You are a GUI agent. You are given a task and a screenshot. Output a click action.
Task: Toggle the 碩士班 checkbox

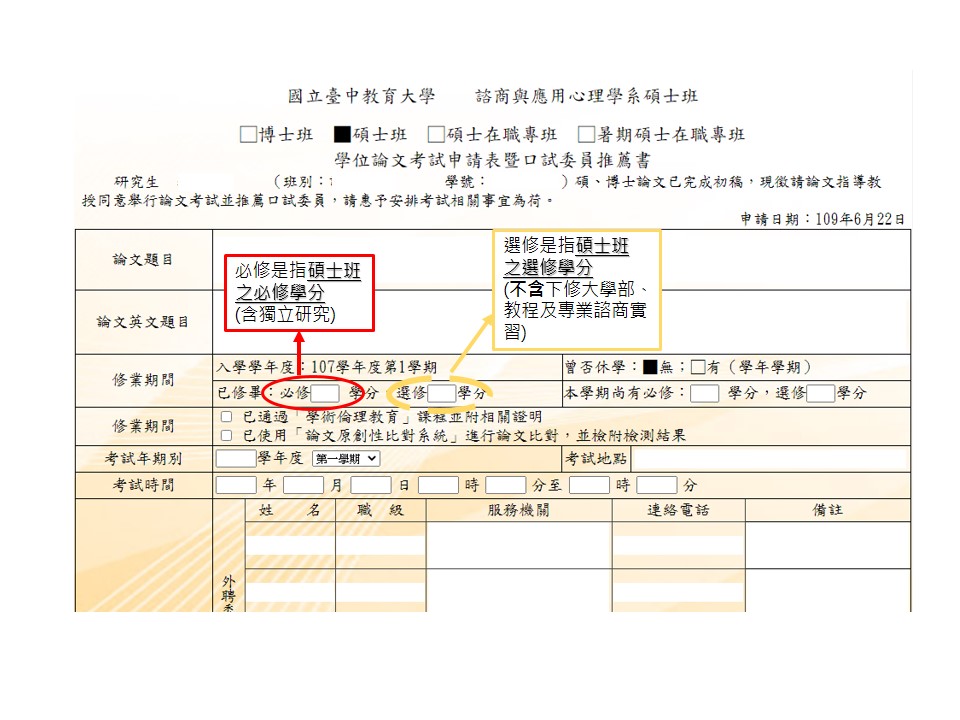click(343, 135)
